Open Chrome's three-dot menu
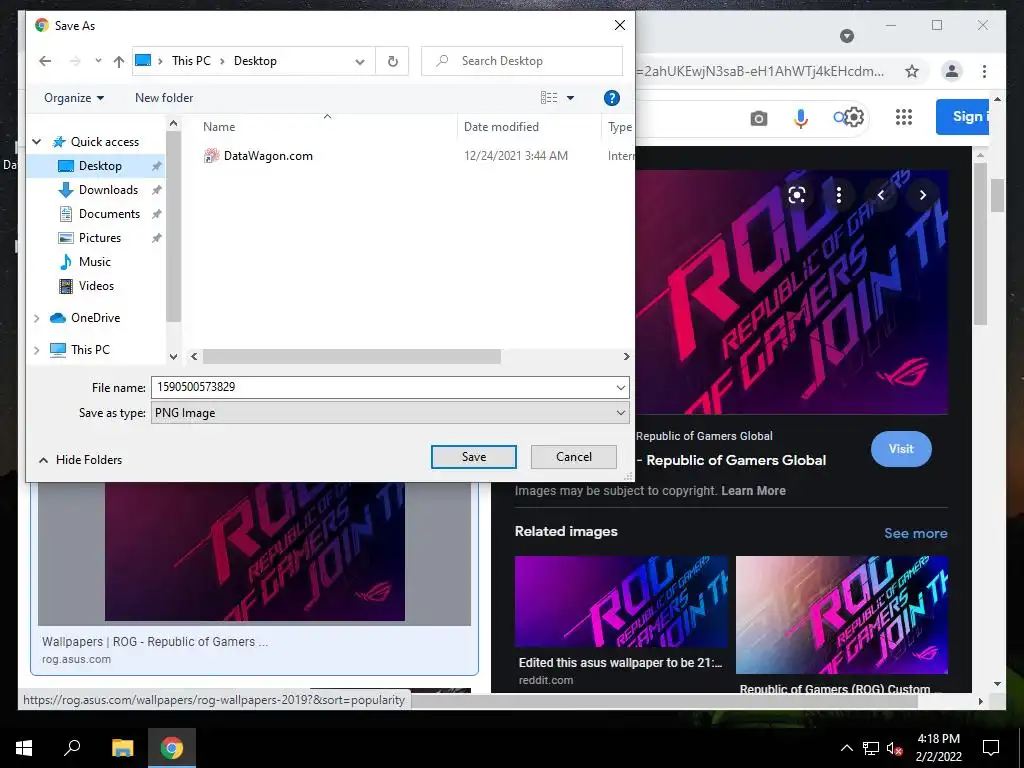The image size is (1024, 768). (984, 71)
